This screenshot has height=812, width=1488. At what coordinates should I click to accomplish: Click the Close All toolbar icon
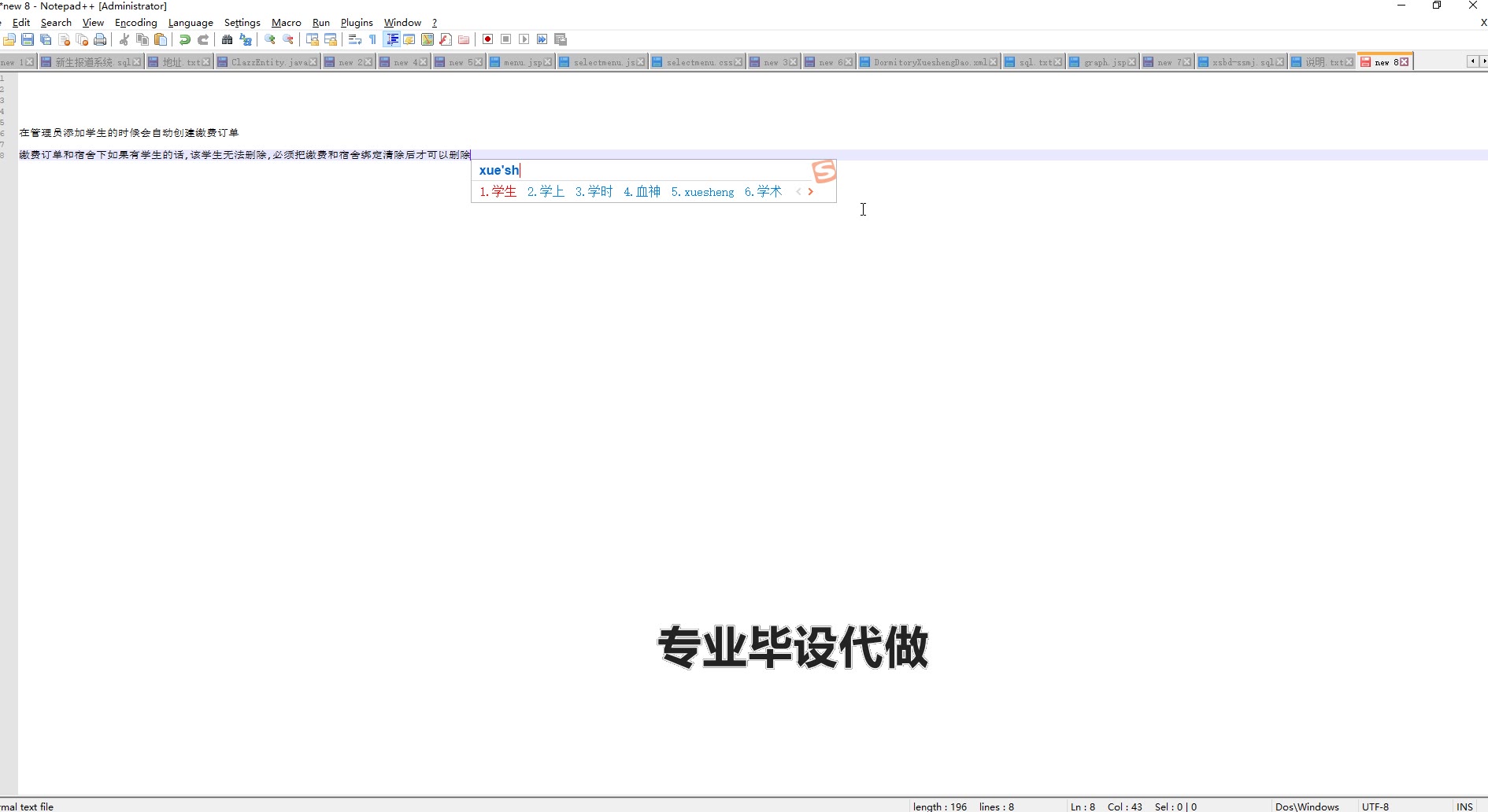point(82,39)
